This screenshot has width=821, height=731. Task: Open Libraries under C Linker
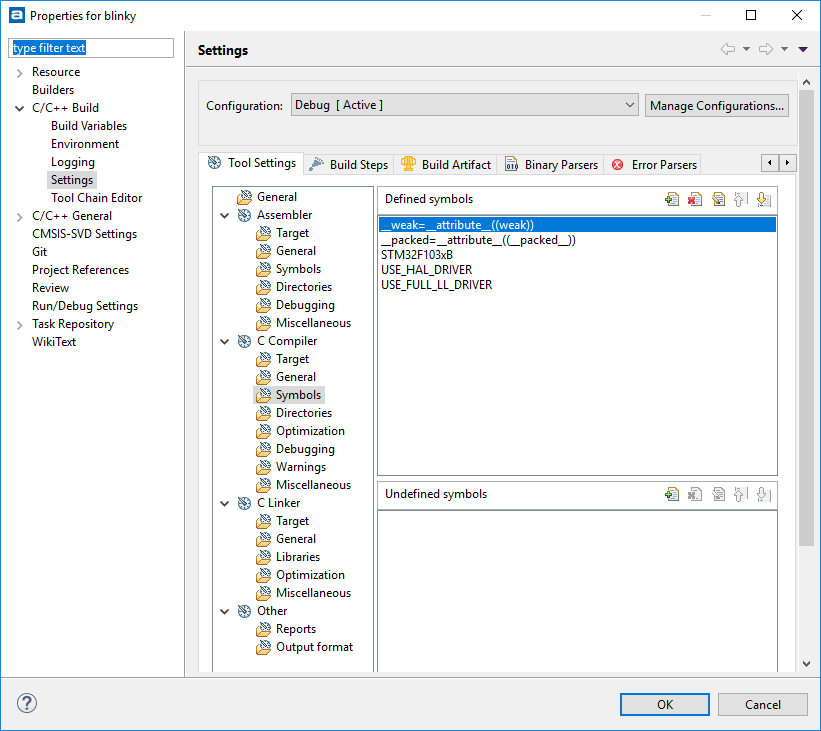click(298, 557)
